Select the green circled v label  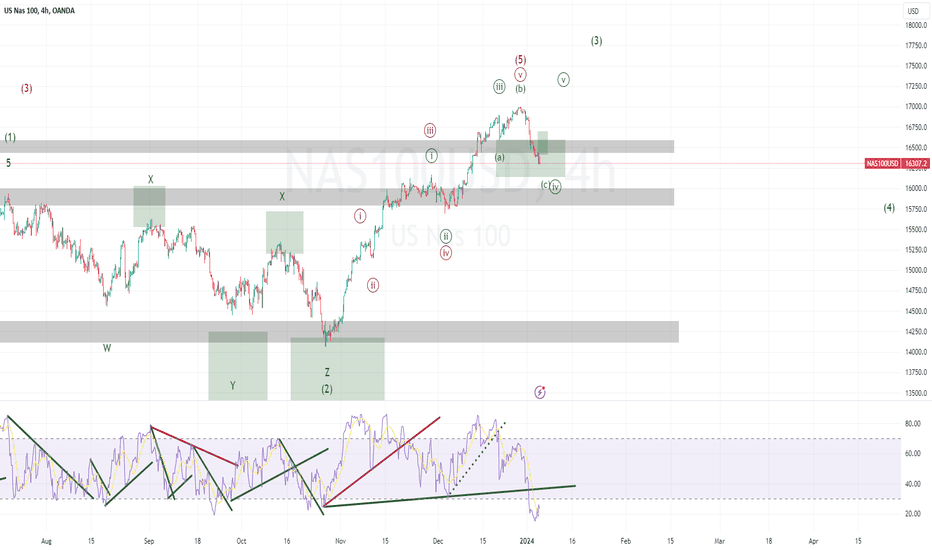pos(563,80)
